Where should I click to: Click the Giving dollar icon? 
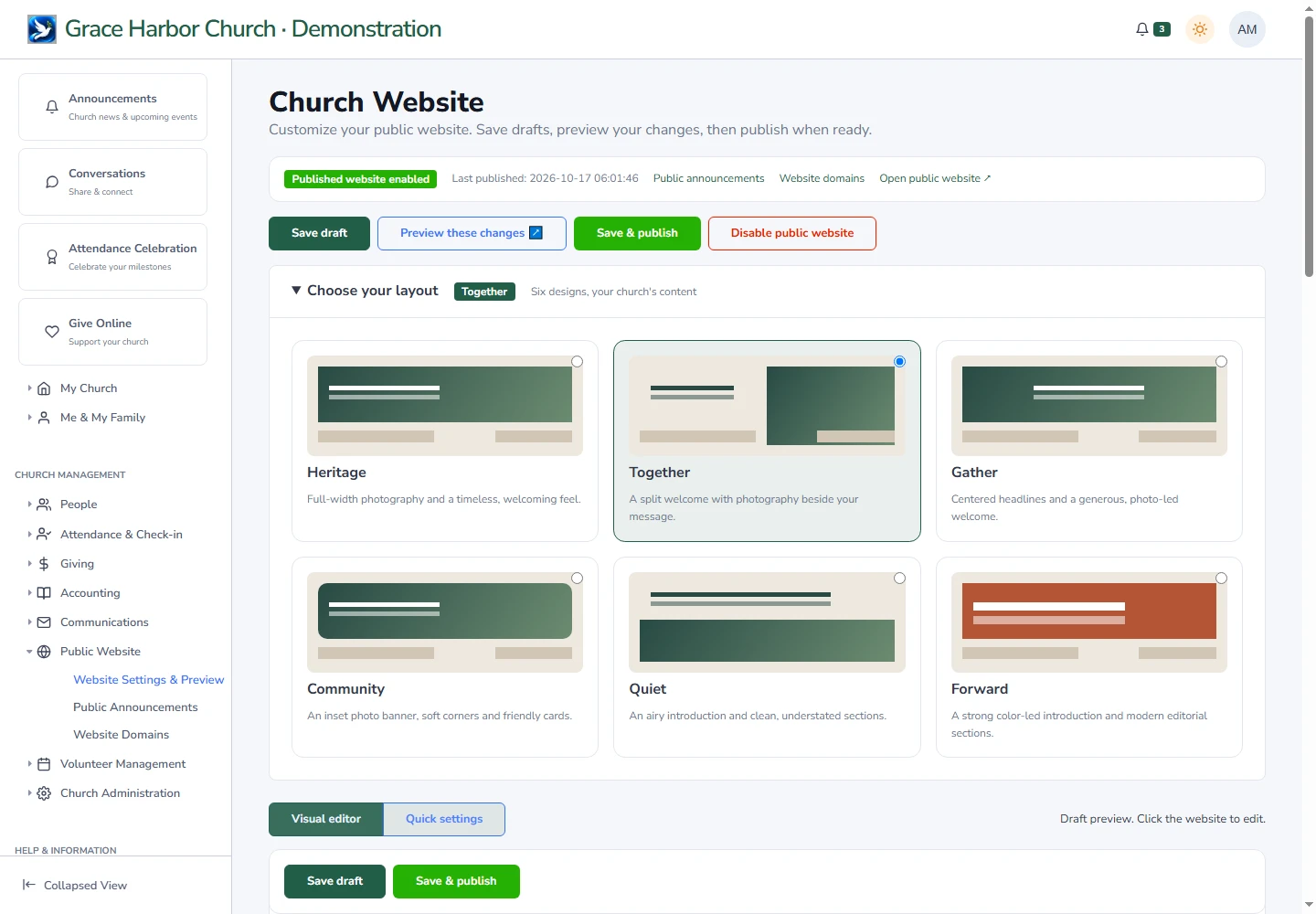pos(44,564)
